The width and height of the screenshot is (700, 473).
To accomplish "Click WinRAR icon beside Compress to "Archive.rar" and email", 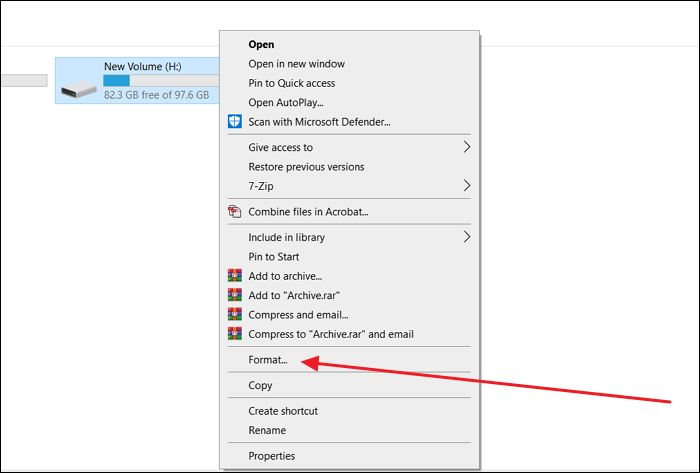I will [x=235, y=334].
